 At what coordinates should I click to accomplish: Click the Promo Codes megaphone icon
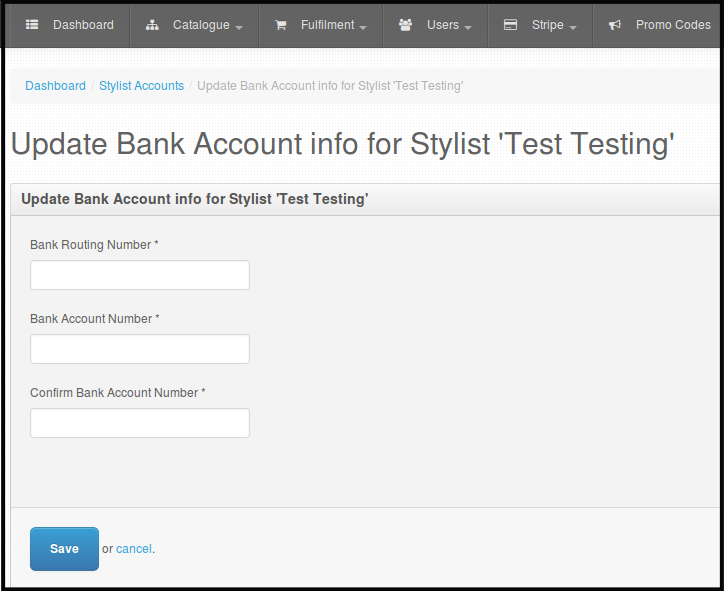(x=615, y=25)
